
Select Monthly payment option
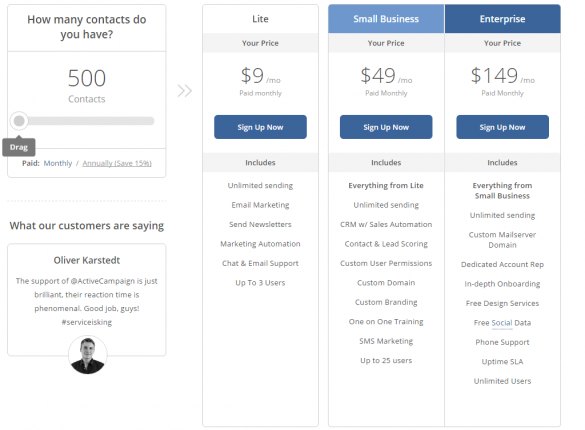pos(58,163)
